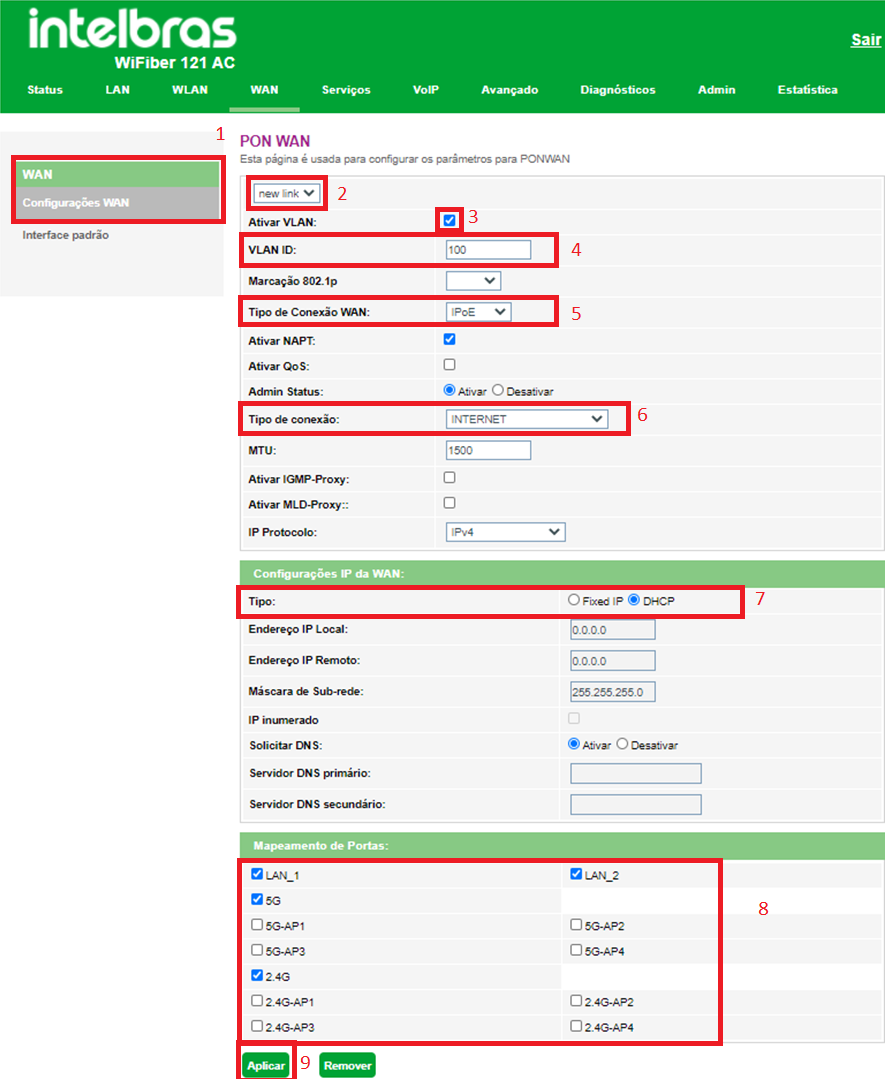Open the Diagnósticos tab
The image size is (886, 1088).
pos(618,90)
